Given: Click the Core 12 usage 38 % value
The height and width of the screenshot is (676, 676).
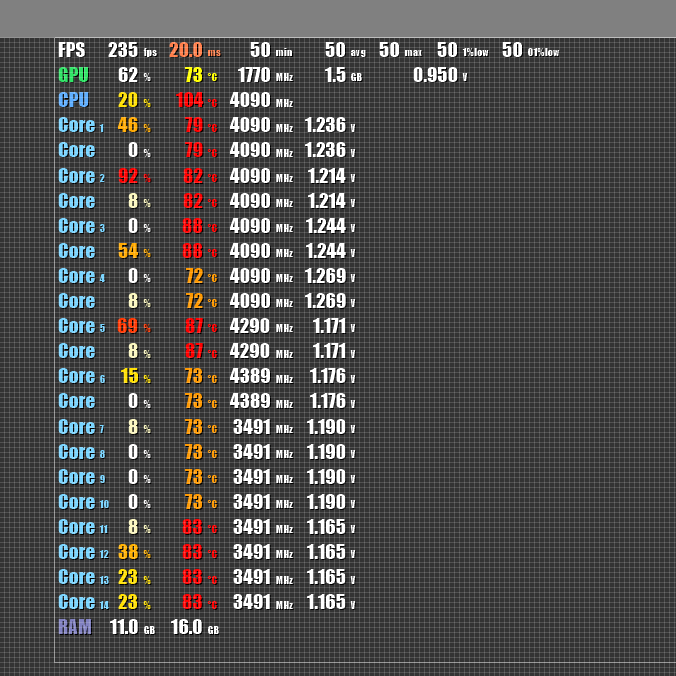Looking at the screenshot, I should (x=128, y=552).
